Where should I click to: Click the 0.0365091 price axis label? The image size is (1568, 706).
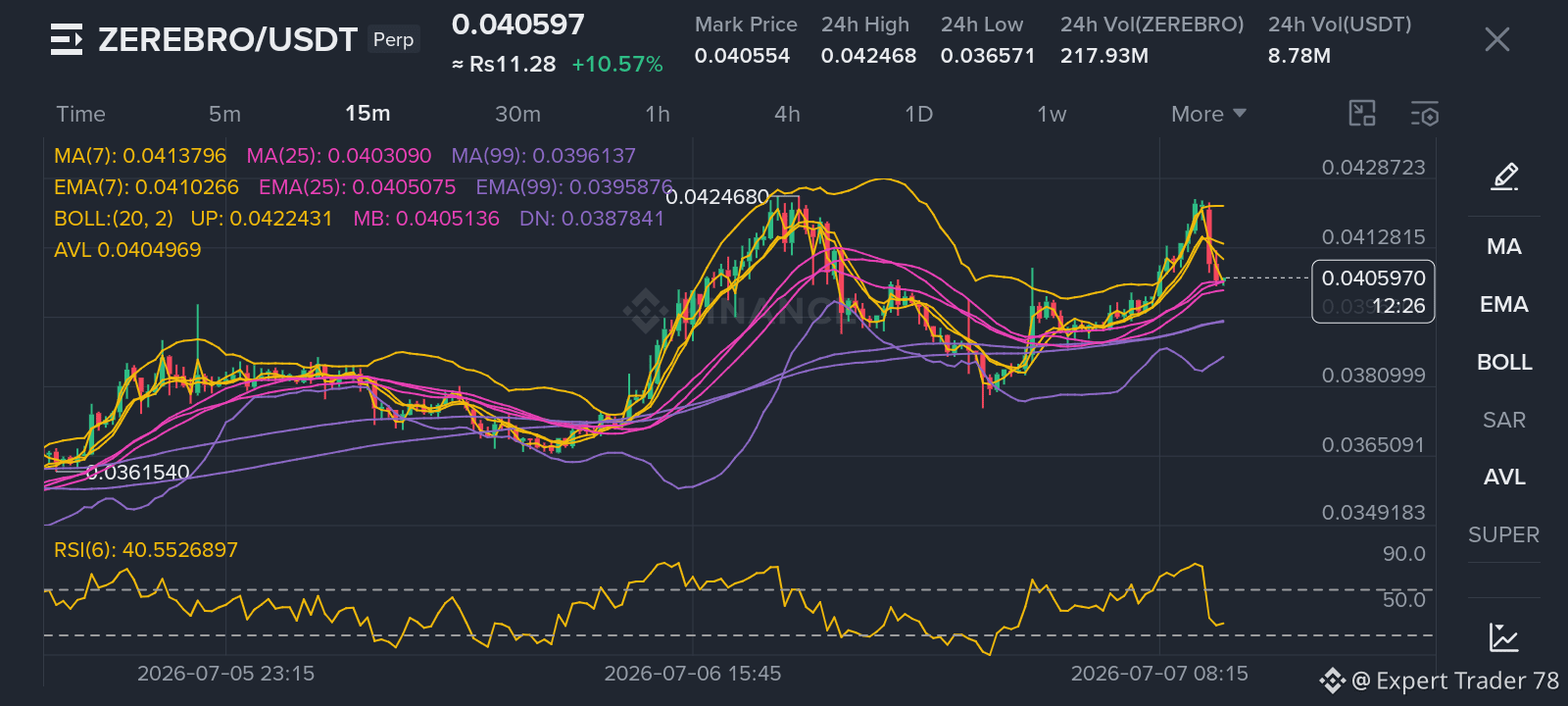pyautogui.click(x=1373, y=445)
